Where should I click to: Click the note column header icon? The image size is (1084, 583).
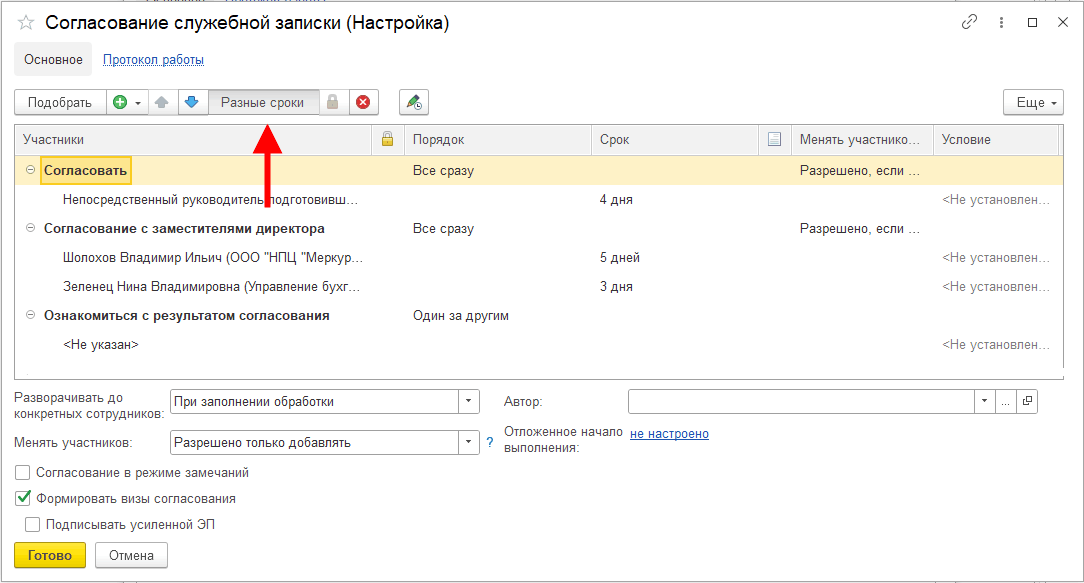[774, 140]
